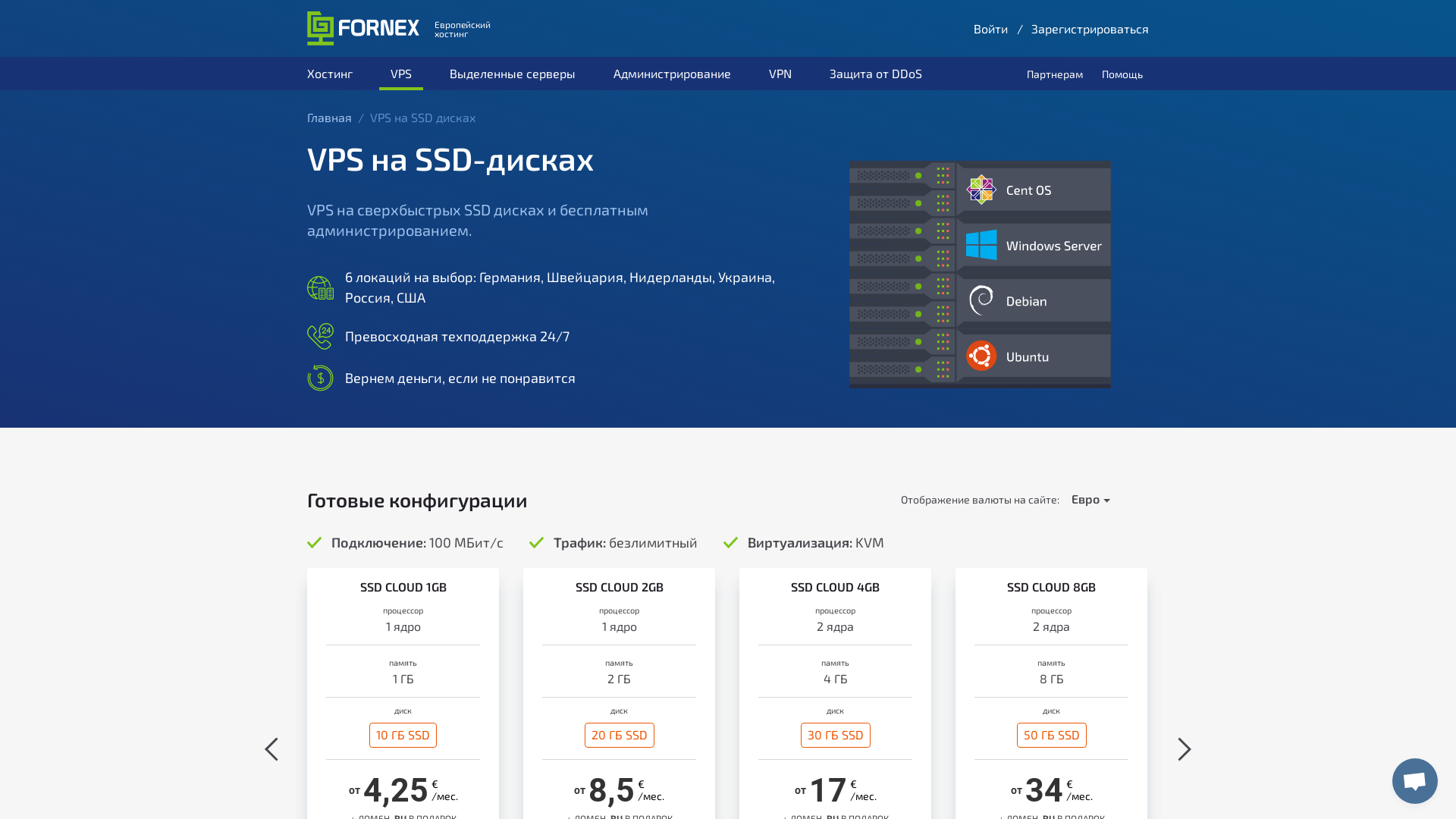Click Отображение валюты на сайте label
Viewport: 1456px width, 819px height.
tap(980, 500)
